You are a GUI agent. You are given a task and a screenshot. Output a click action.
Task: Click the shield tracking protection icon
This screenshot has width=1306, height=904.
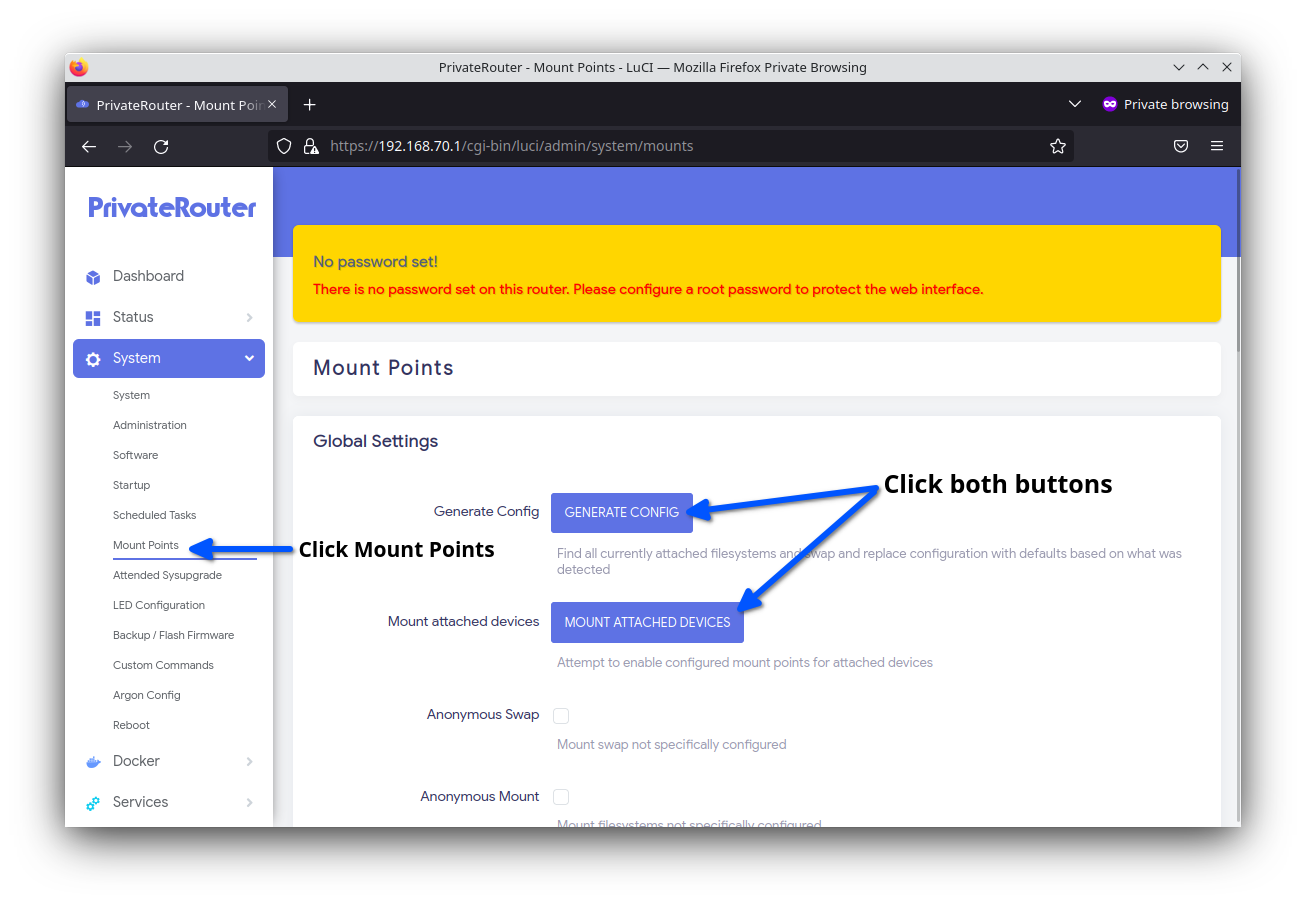point(284,146)
